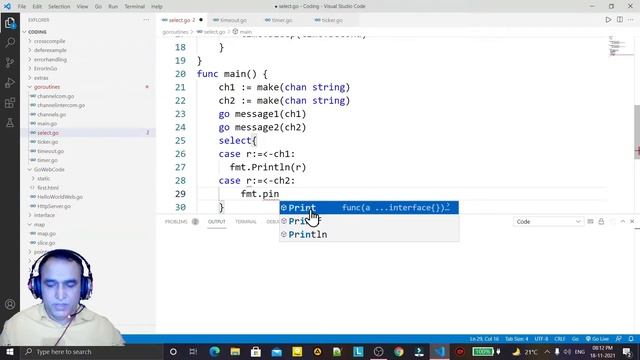Open editor More Actions ellipsis

coord(631,20)
